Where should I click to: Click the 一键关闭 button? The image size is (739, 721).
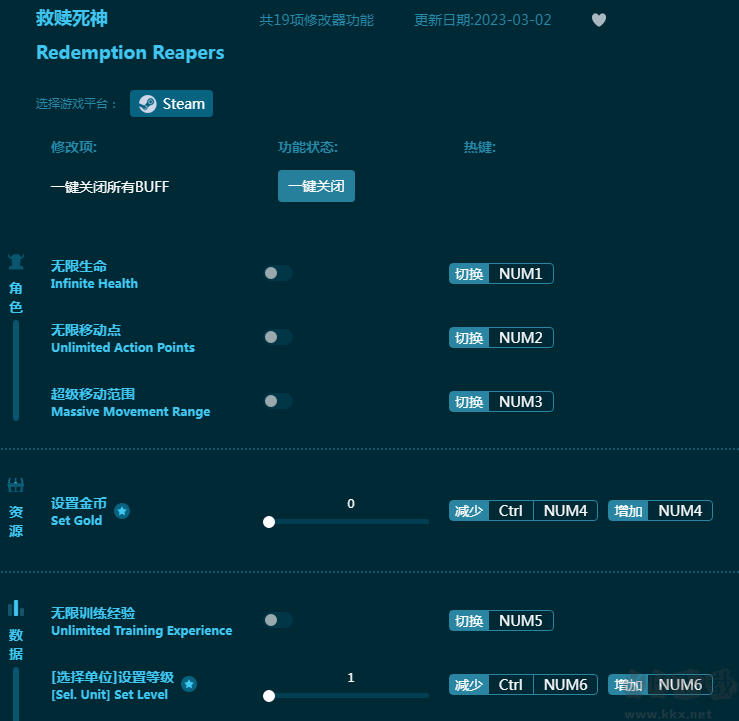coord(316,186)
